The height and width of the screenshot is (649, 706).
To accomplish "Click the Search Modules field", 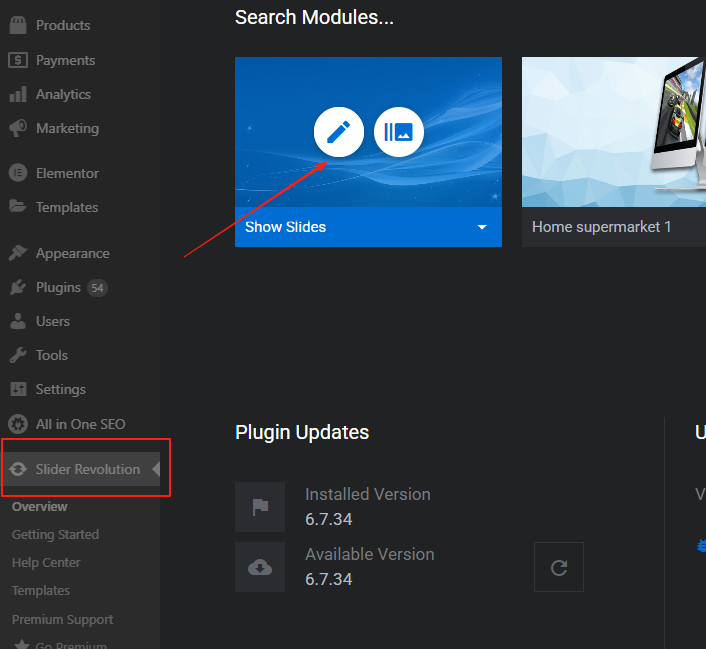I will pos(314,17).
